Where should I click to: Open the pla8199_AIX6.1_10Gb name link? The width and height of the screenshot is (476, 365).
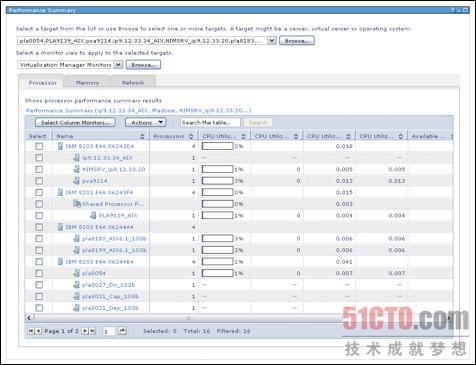coord(114,250)
